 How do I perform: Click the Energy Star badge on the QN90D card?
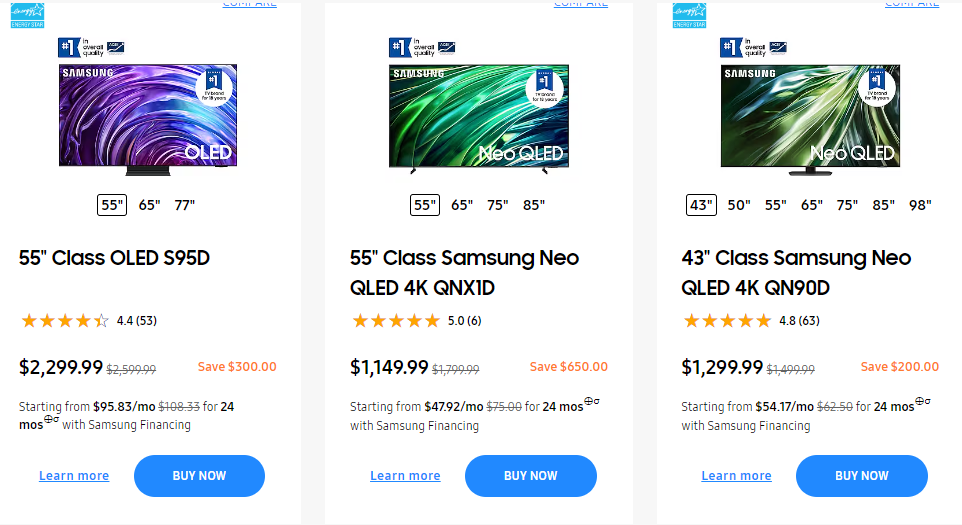click(689, 15)
